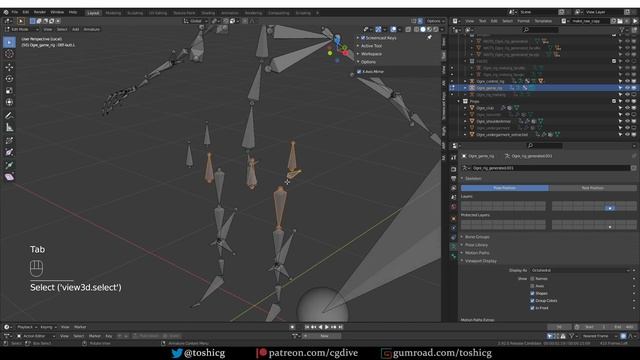Select the Shear tool
Viewport: 640px width, 360px height.
click(9, 177)
